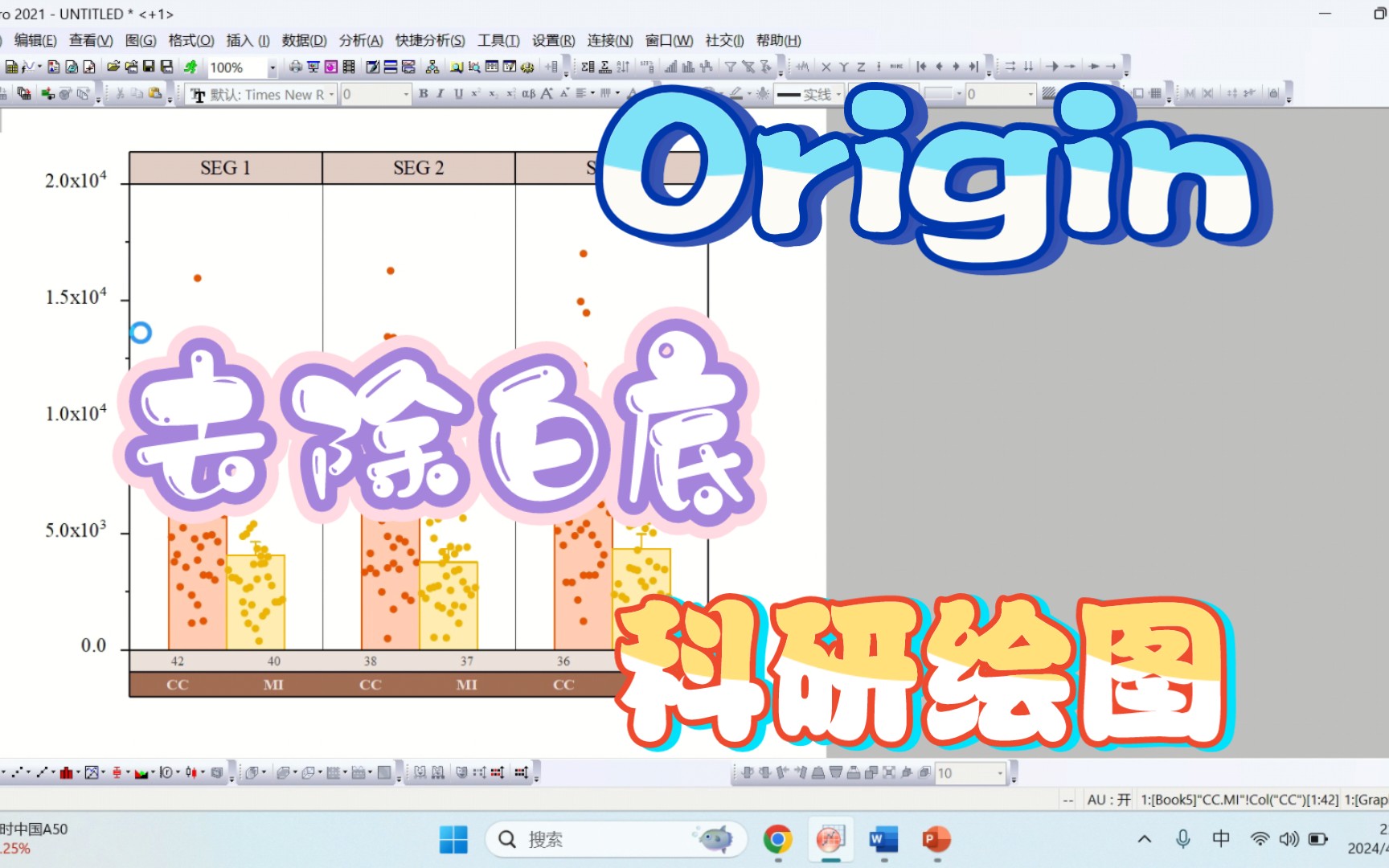The height and width of the screenshot is (868, 1389).
Task: Open the 工具(T) menu
Action: pos(498,40)
